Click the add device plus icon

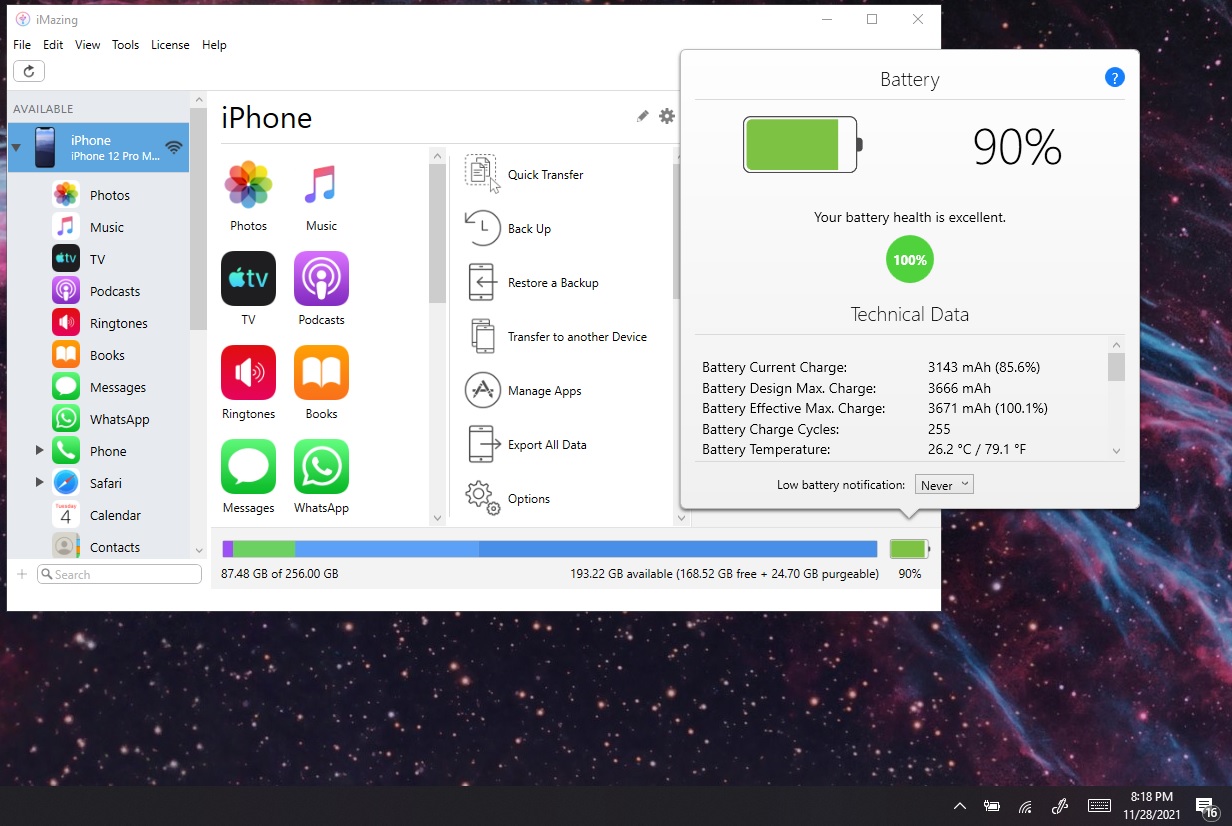(22, 574)
